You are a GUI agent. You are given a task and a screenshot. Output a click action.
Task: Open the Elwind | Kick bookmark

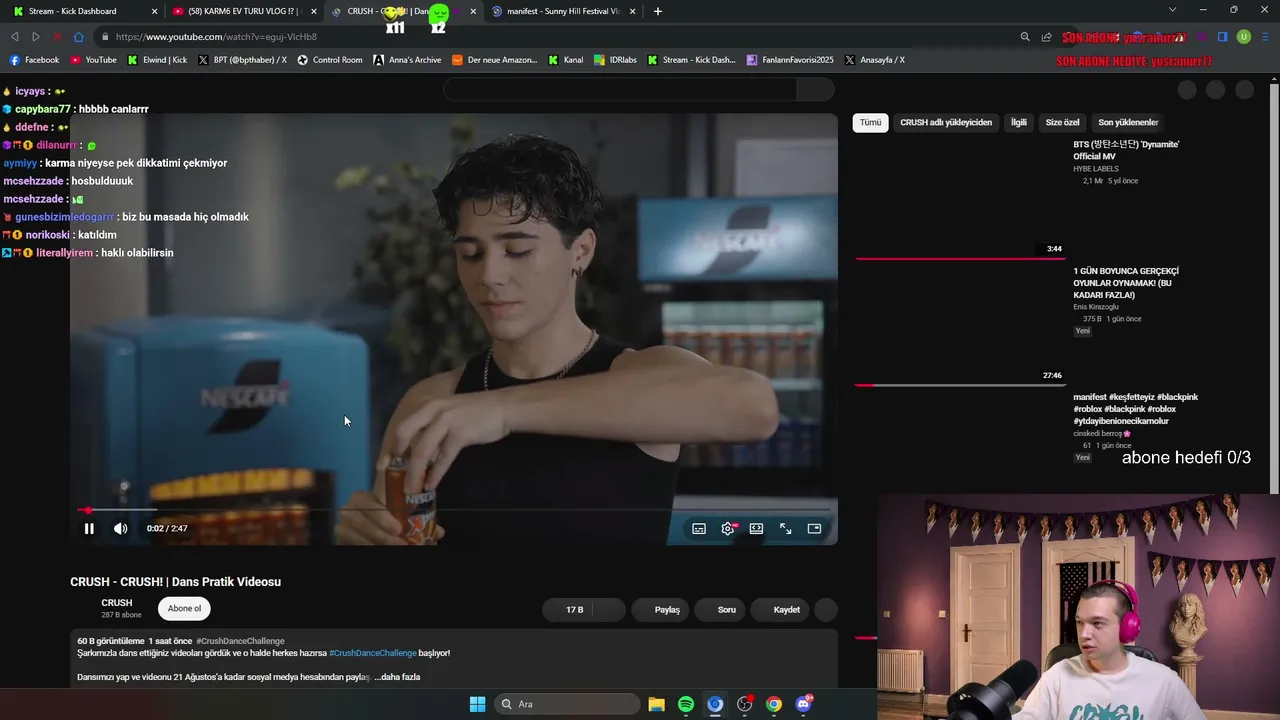[158, 60]
